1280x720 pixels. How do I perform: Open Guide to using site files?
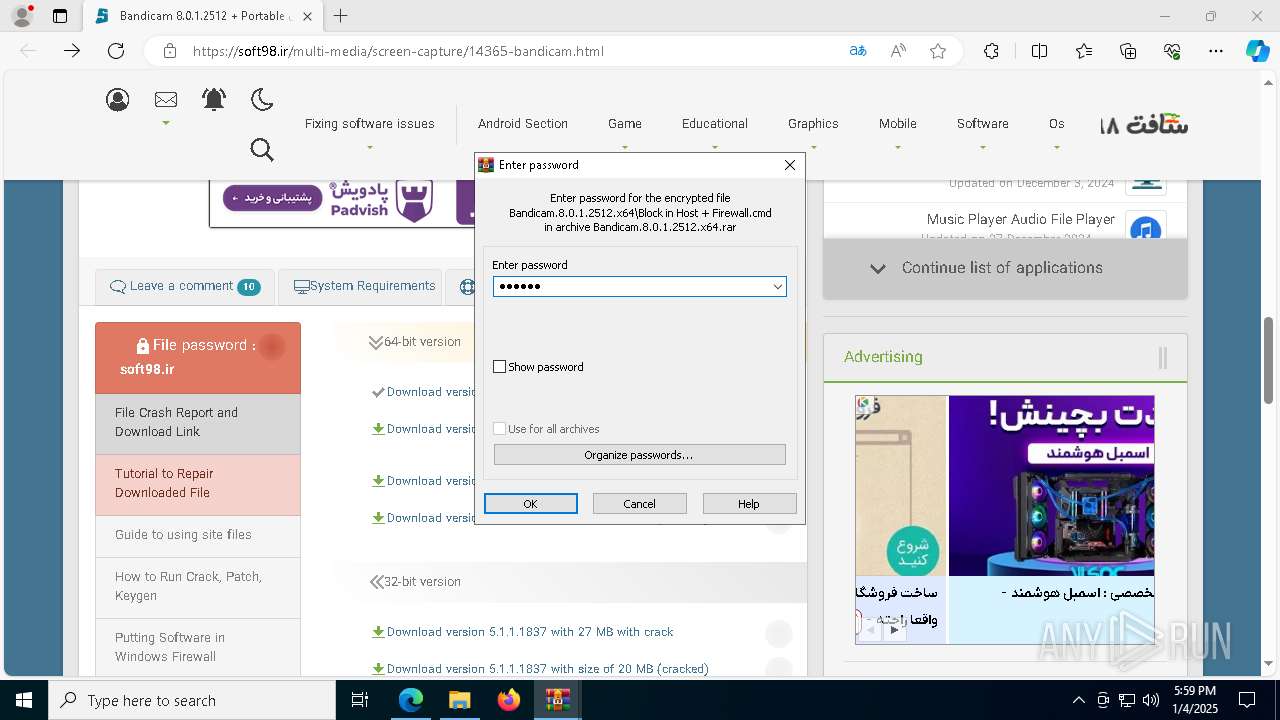click(x=198, y=535)
